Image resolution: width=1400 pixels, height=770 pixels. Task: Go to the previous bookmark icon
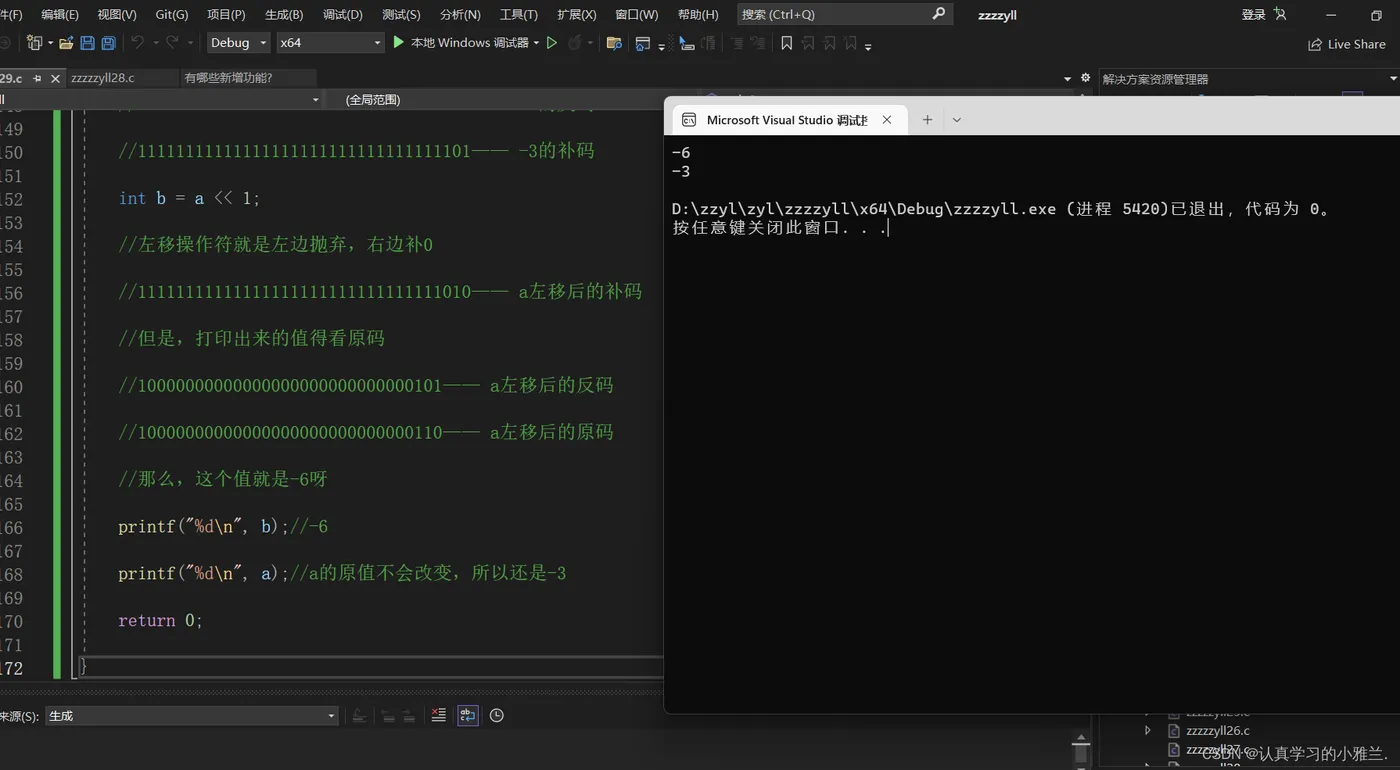[808, 43]
